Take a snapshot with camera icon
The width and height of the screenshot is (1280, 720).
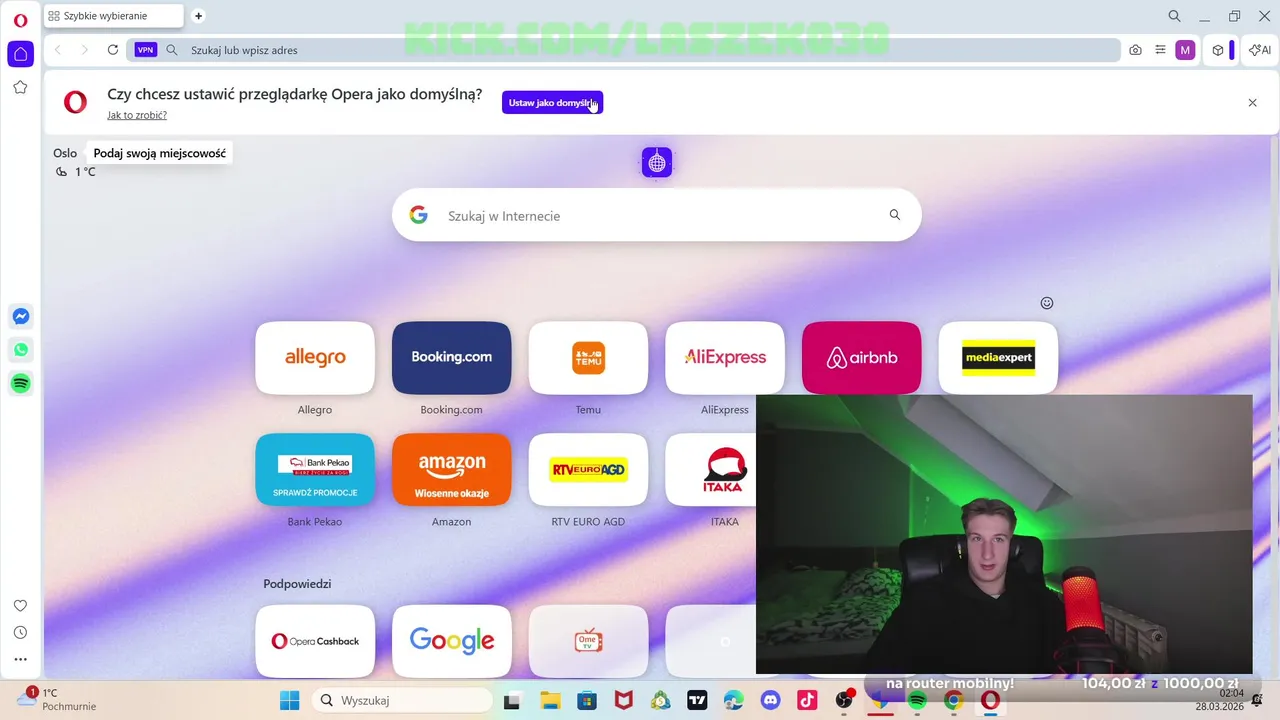click(x=1135, y=50)
